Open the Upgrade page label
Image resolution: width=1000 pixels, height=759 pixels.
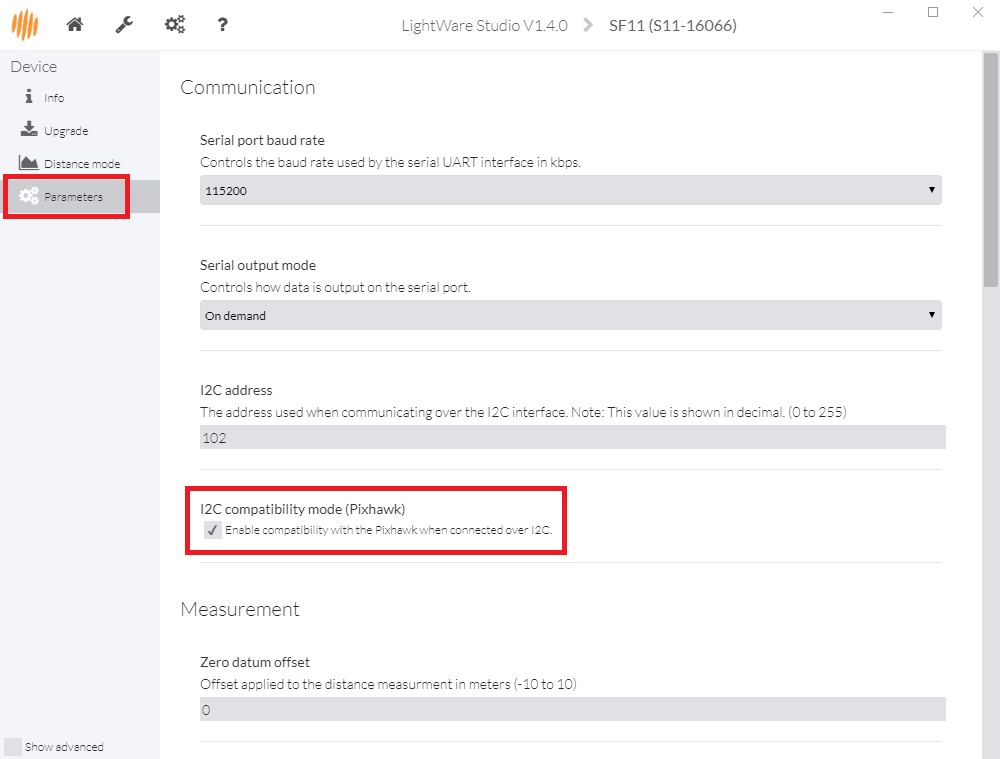click(66, 131)
